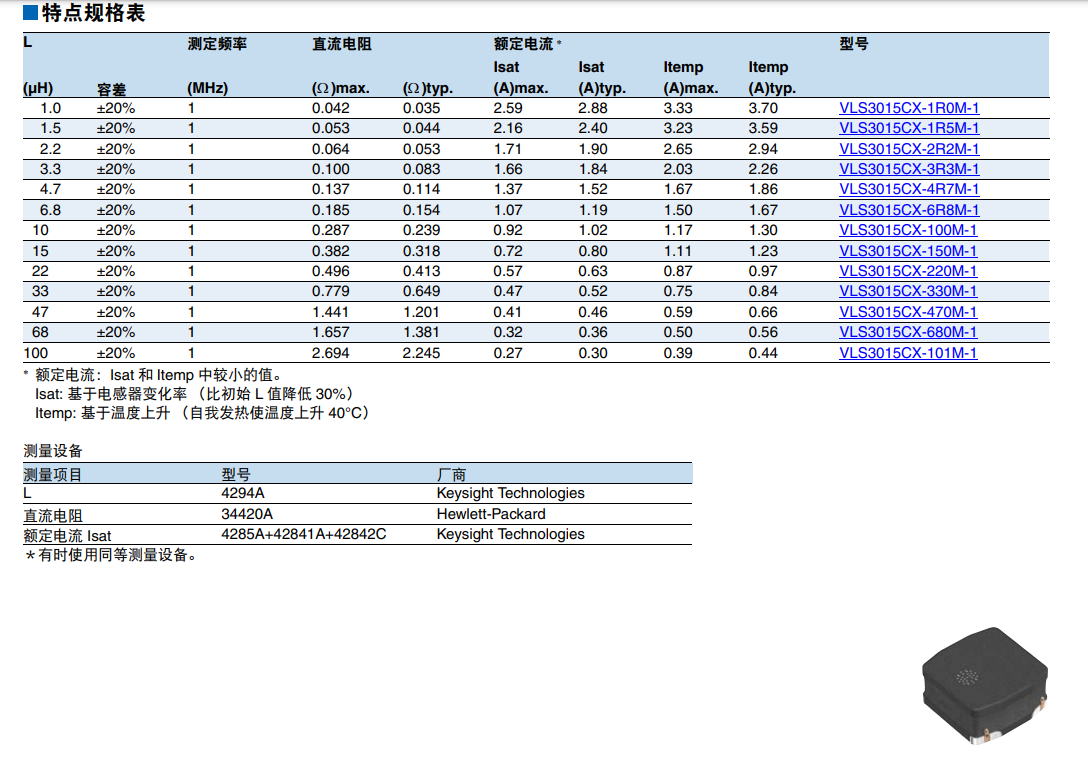Click the 厂商 column header
Image resolution: width=1088 pixels, height=760 pixels.
click(451, 475)
